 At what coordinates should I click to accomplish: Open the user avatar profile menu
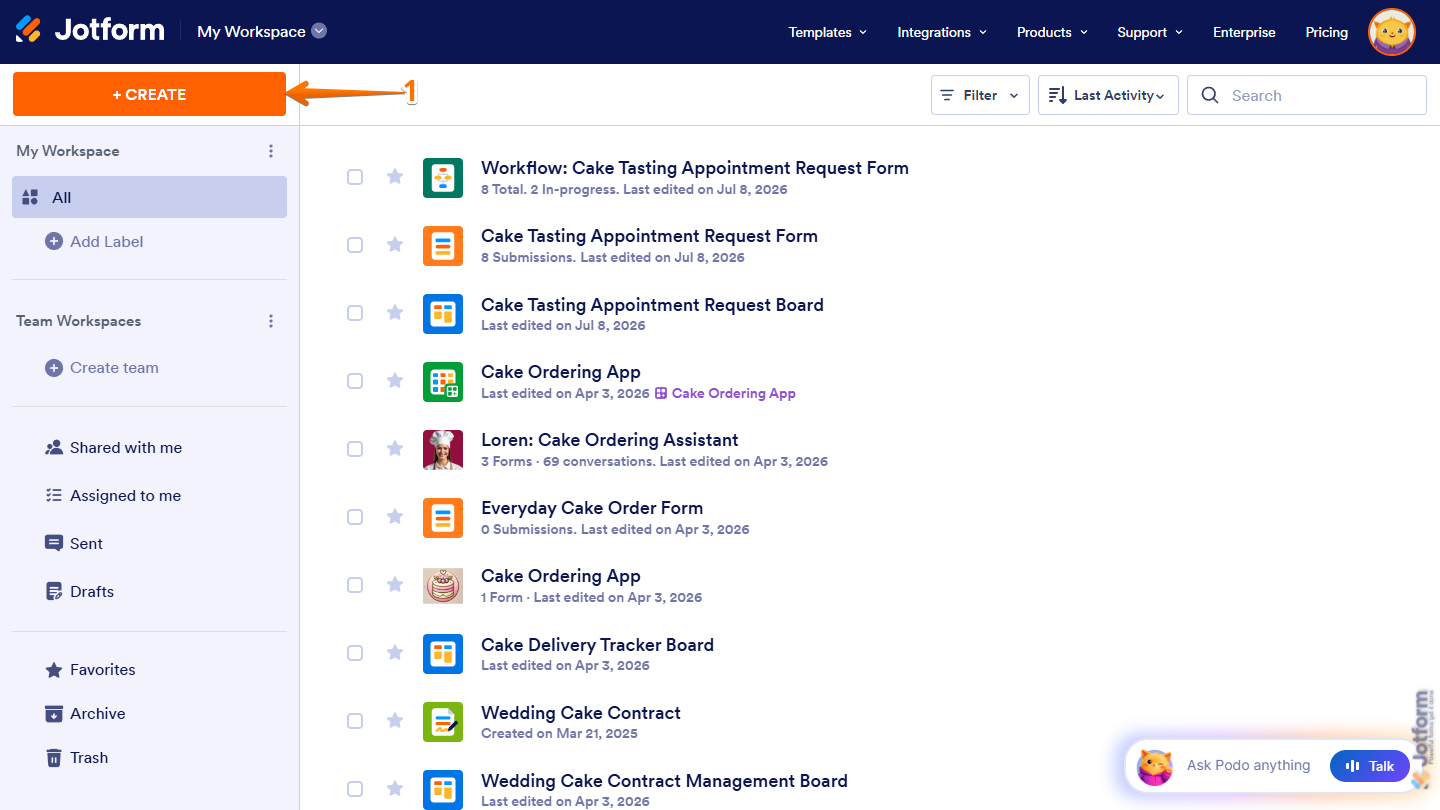1391,32
